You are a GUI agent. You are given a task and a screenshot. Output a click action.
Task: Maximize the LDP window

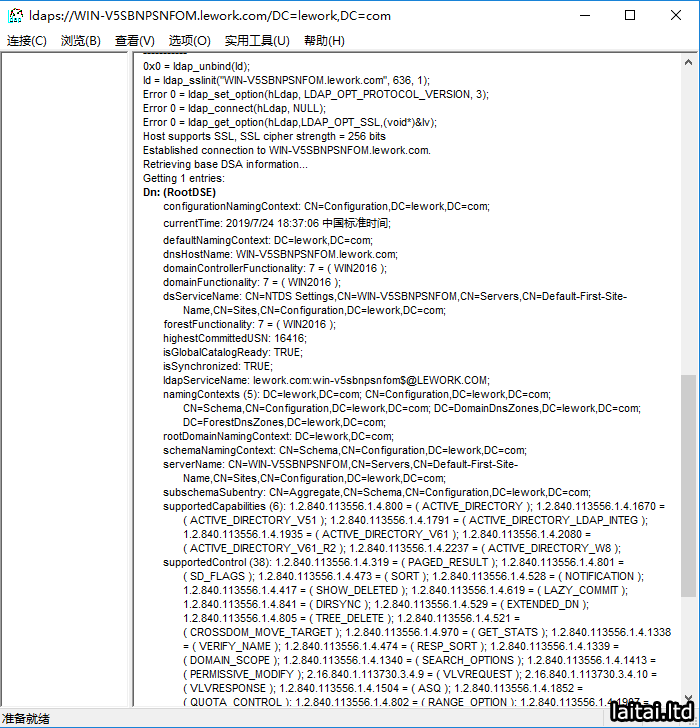point(630,16)
